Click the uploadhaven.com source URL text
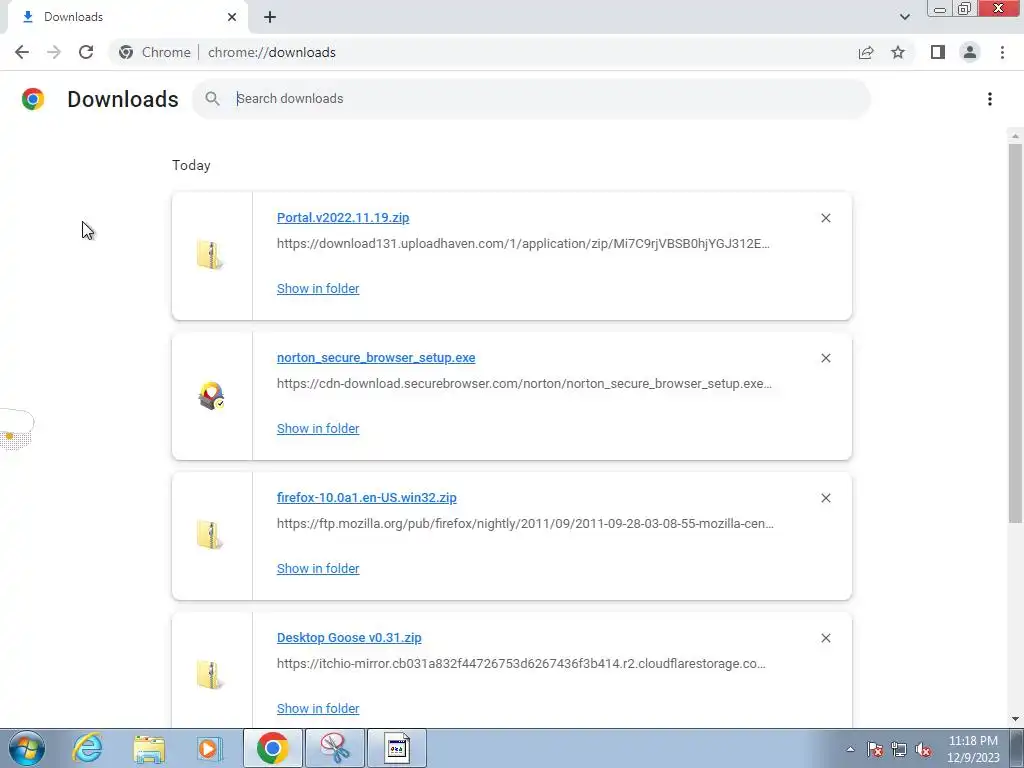The width and height of the screenshot is (1024, 768). point(523,244)
